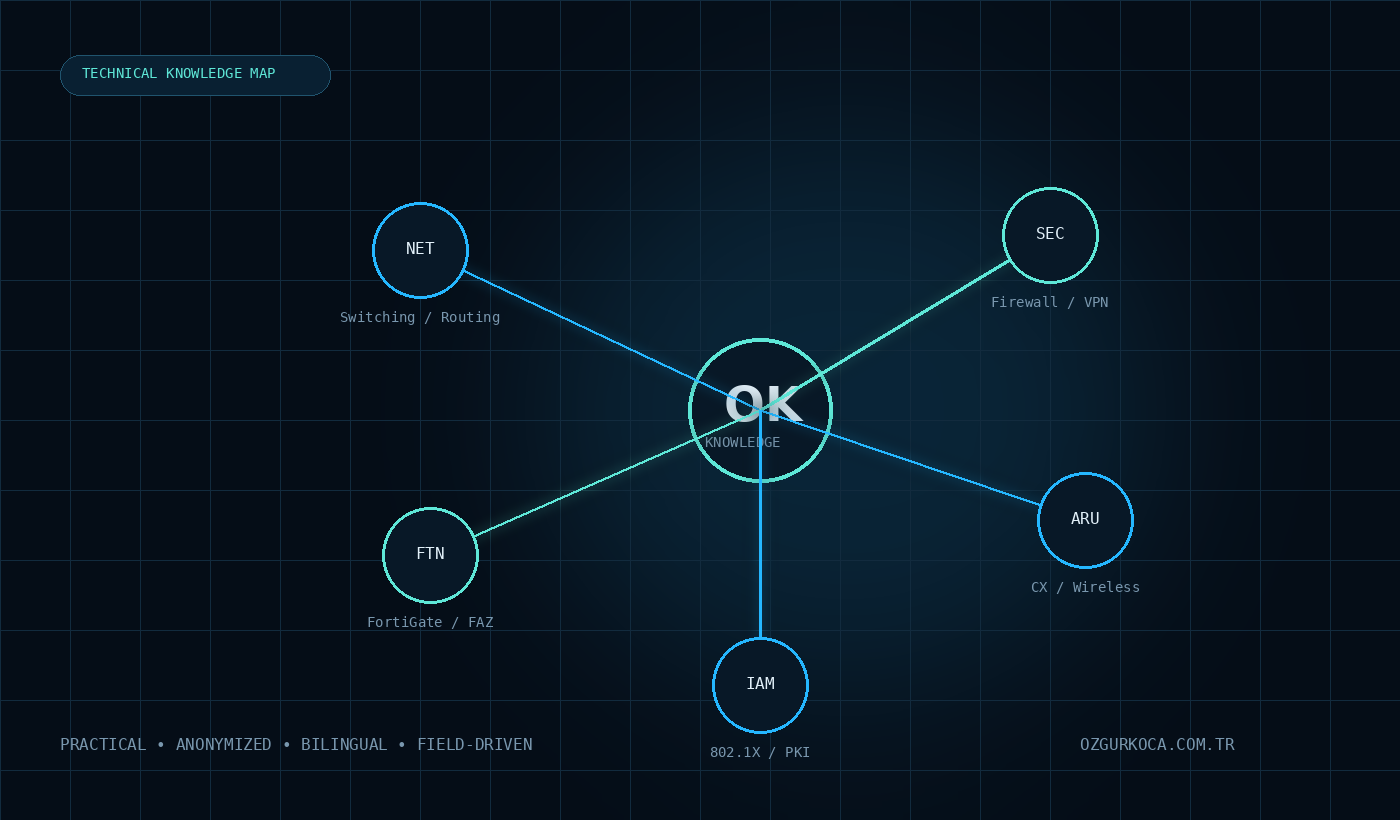The width and height of the screenshot is (1400, 820).
Task: Click the ARU node circle
Action: point(1085,520)
